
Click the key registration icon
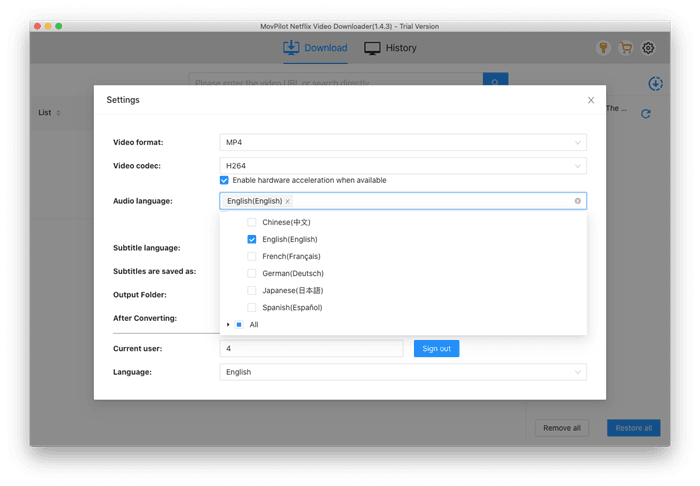coord(603,48)
